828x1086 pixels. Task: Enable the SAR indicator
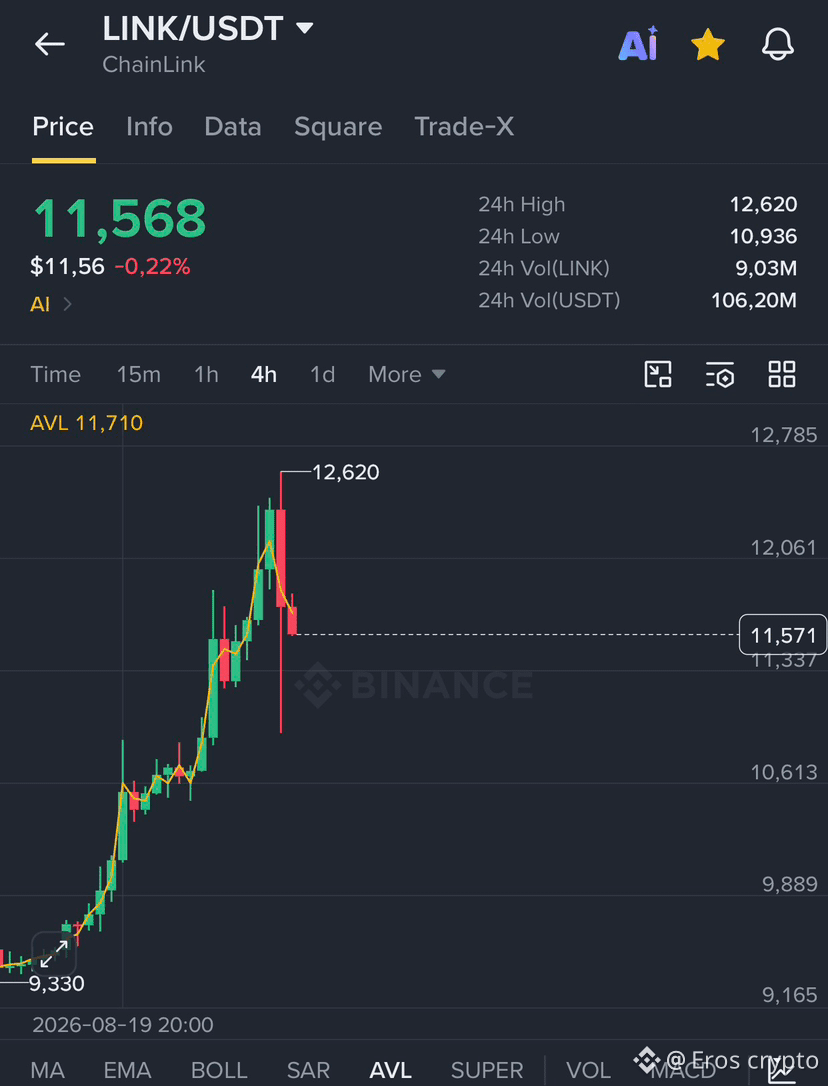308,1070
